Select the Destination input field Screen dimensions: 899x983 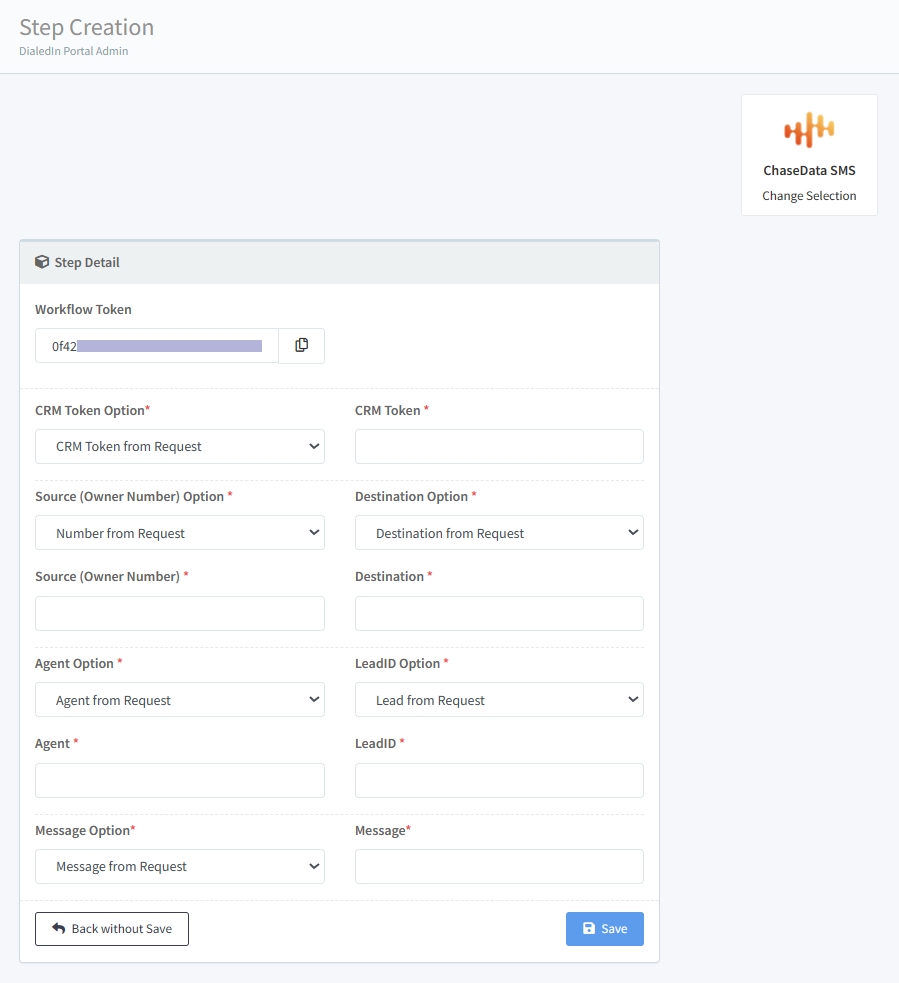click(498, 613)
